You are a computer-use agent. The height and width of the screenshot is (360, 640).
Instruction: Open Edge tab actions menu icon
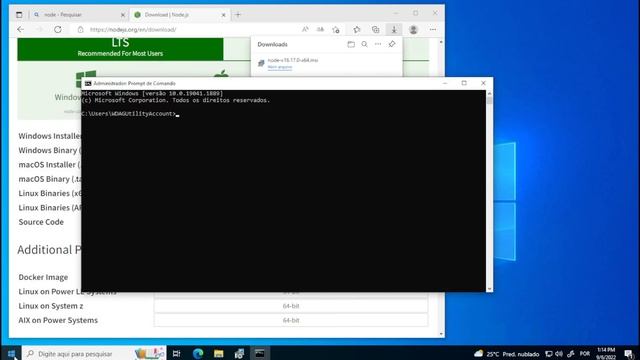point(19,15)
